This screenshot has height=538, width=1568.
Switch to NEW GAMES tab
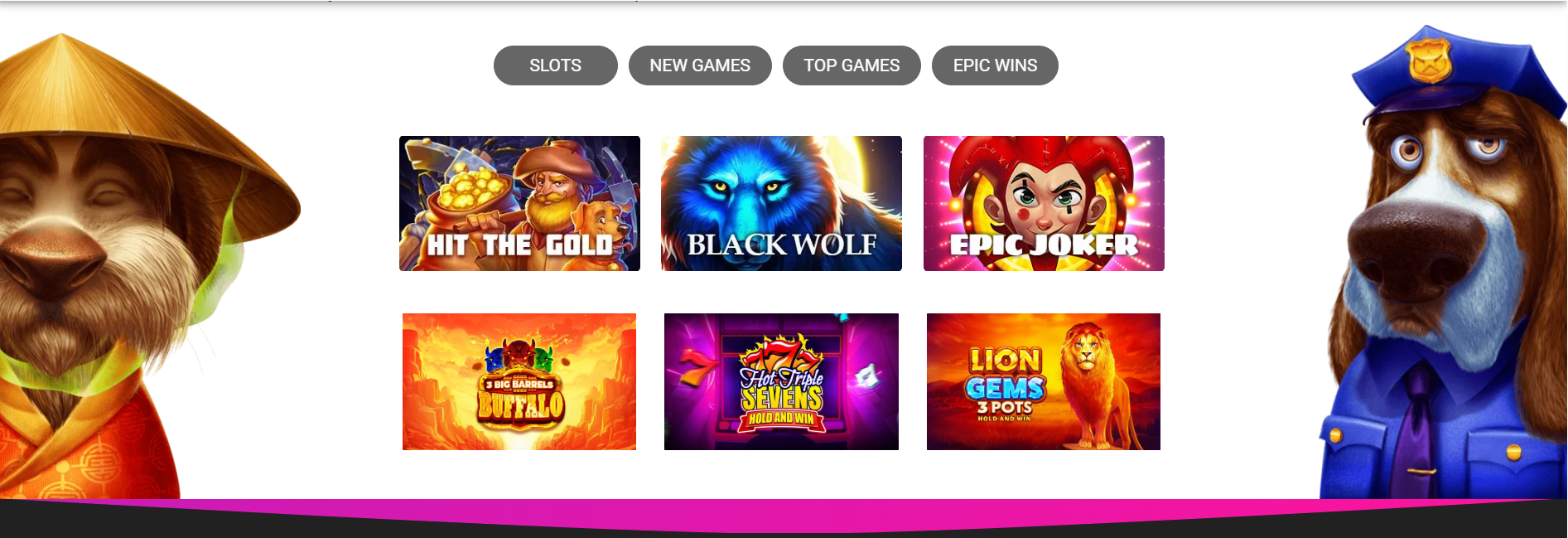coord(700,65)
